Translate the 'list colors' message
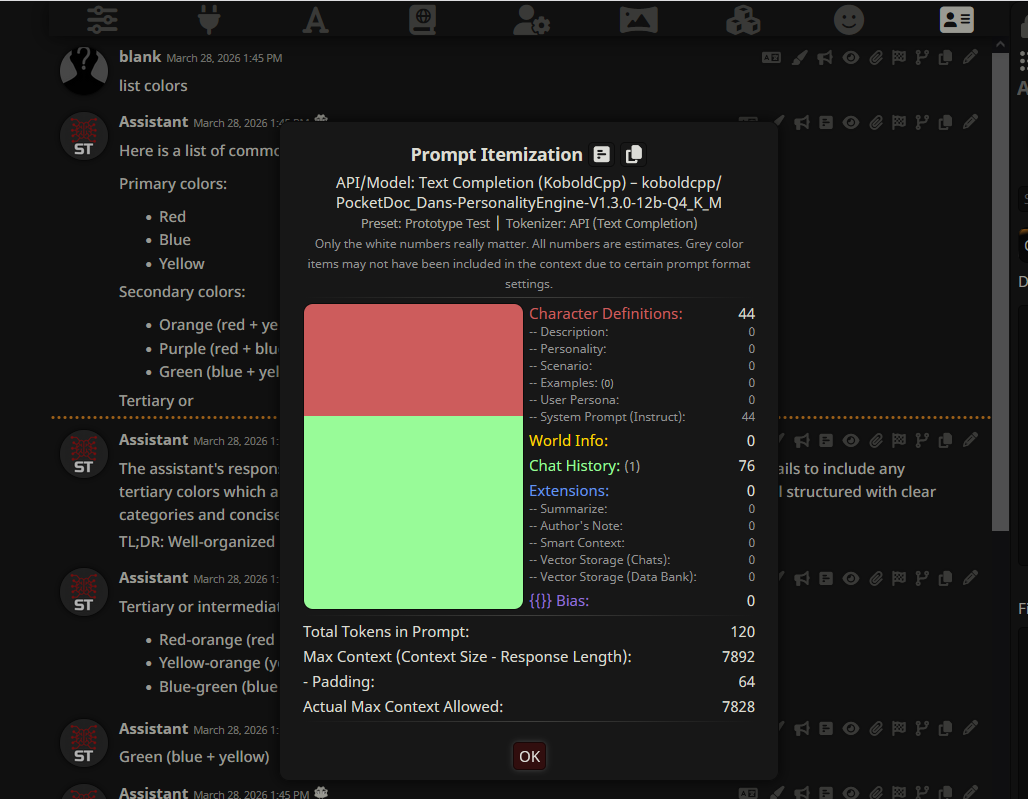1028x799 pixels. coord(771,58)
